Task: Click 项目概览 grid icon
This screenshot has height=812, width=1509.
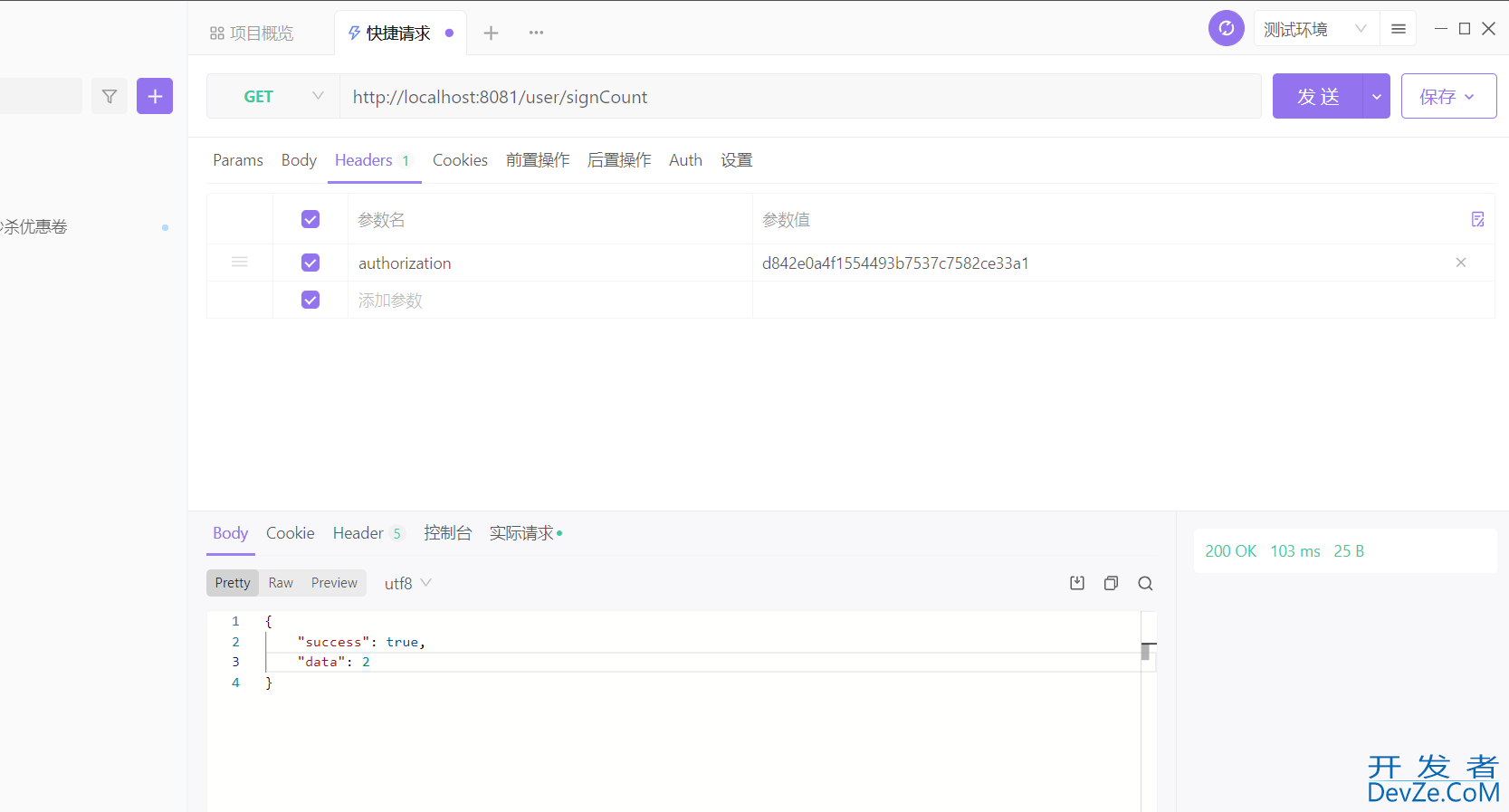Action: [217, 33]
